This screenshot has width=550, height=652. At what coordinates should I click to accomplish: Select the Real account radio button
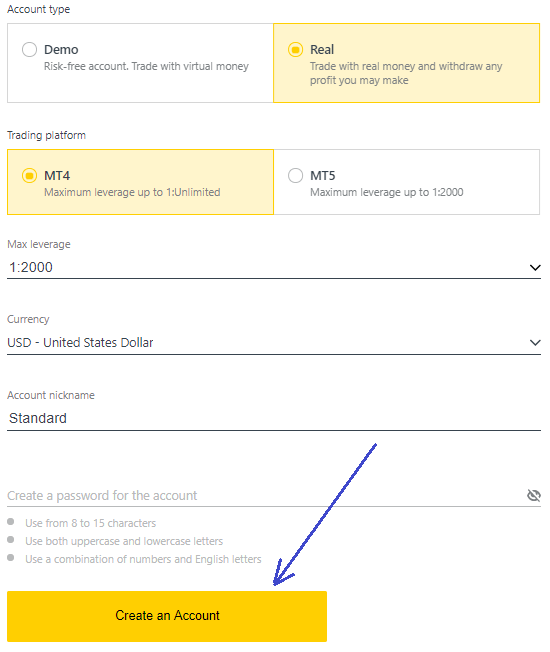(x=296, y=49)
